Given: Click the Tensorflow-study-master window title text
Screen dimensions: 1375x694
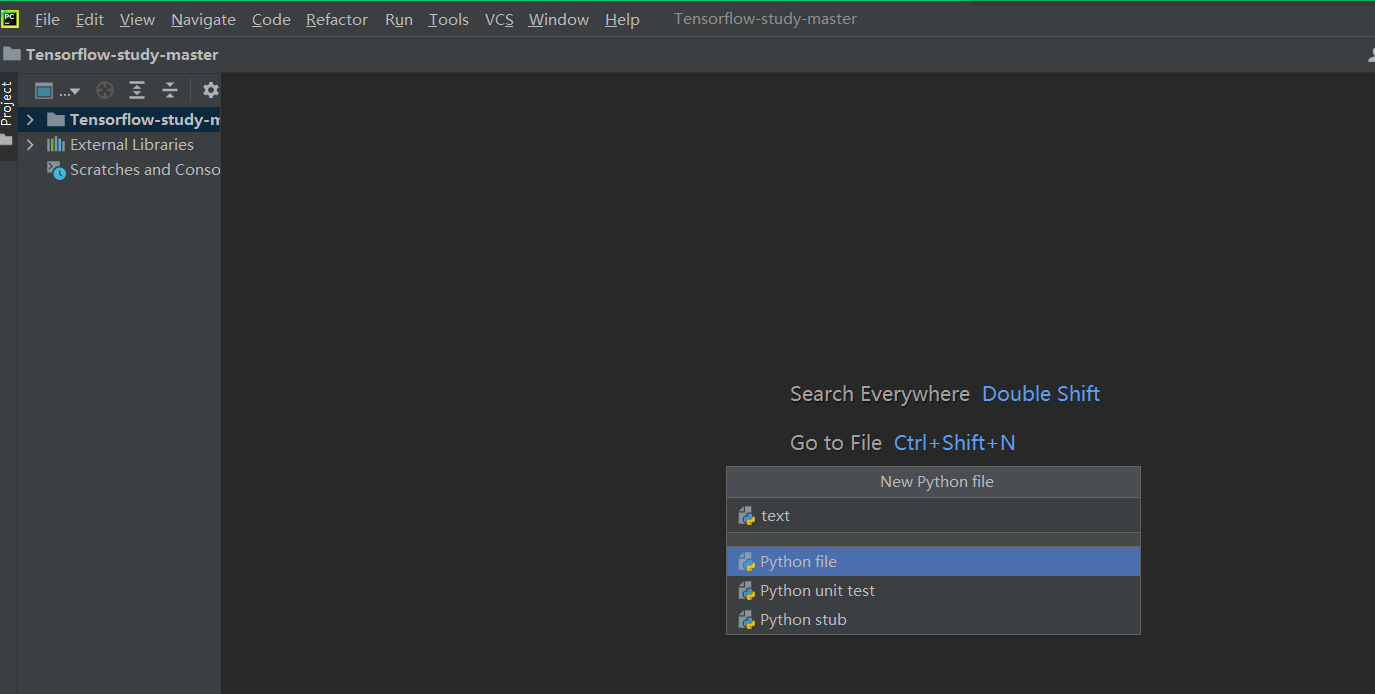Looking at the screenshot, I should pyautogui.click(x=765, y=19).
